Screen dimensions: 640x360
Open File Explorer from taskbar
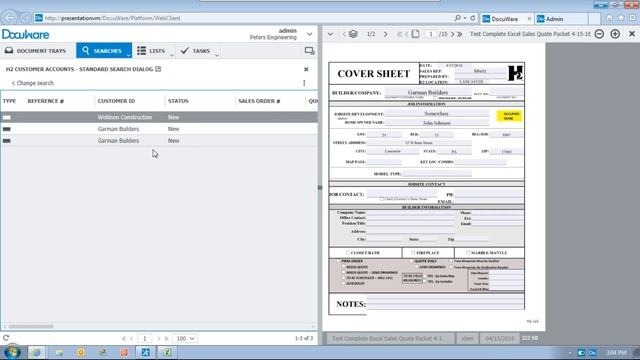coord(60,352)
